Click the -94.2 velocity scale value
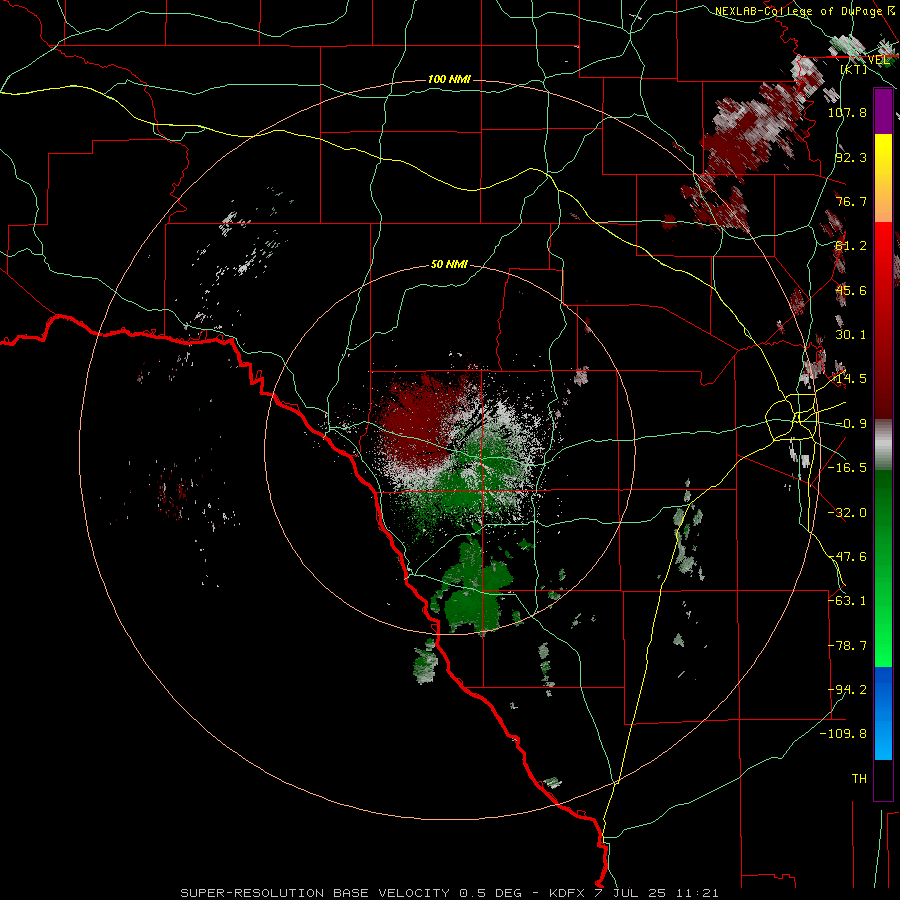 pos(847,690)
